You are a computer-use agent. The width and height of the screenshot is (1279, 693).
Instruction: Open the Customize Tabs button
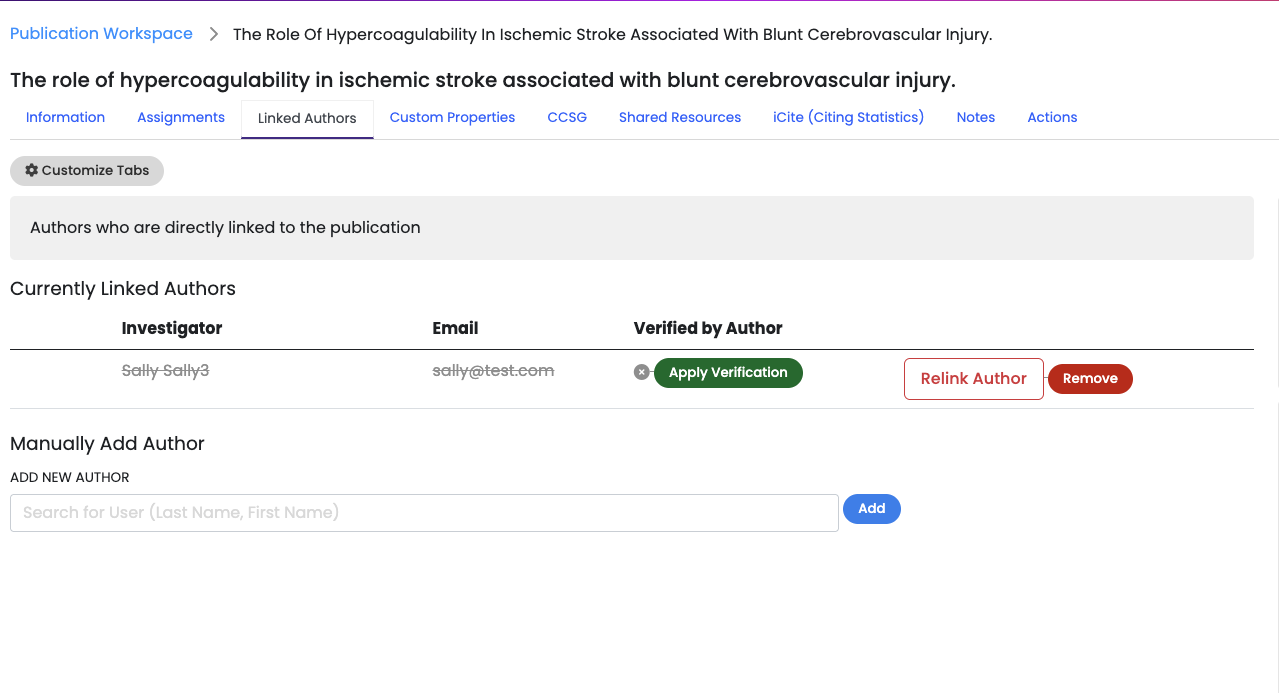(87, 171)
